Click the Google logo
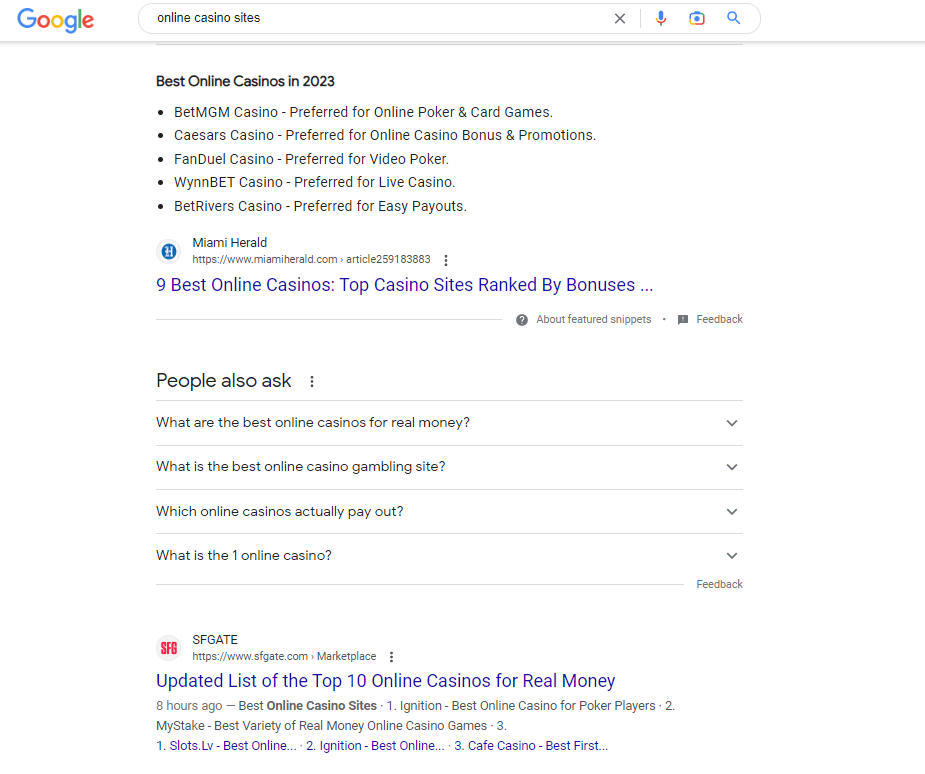925x774 pixels. [x=55, y=20]
